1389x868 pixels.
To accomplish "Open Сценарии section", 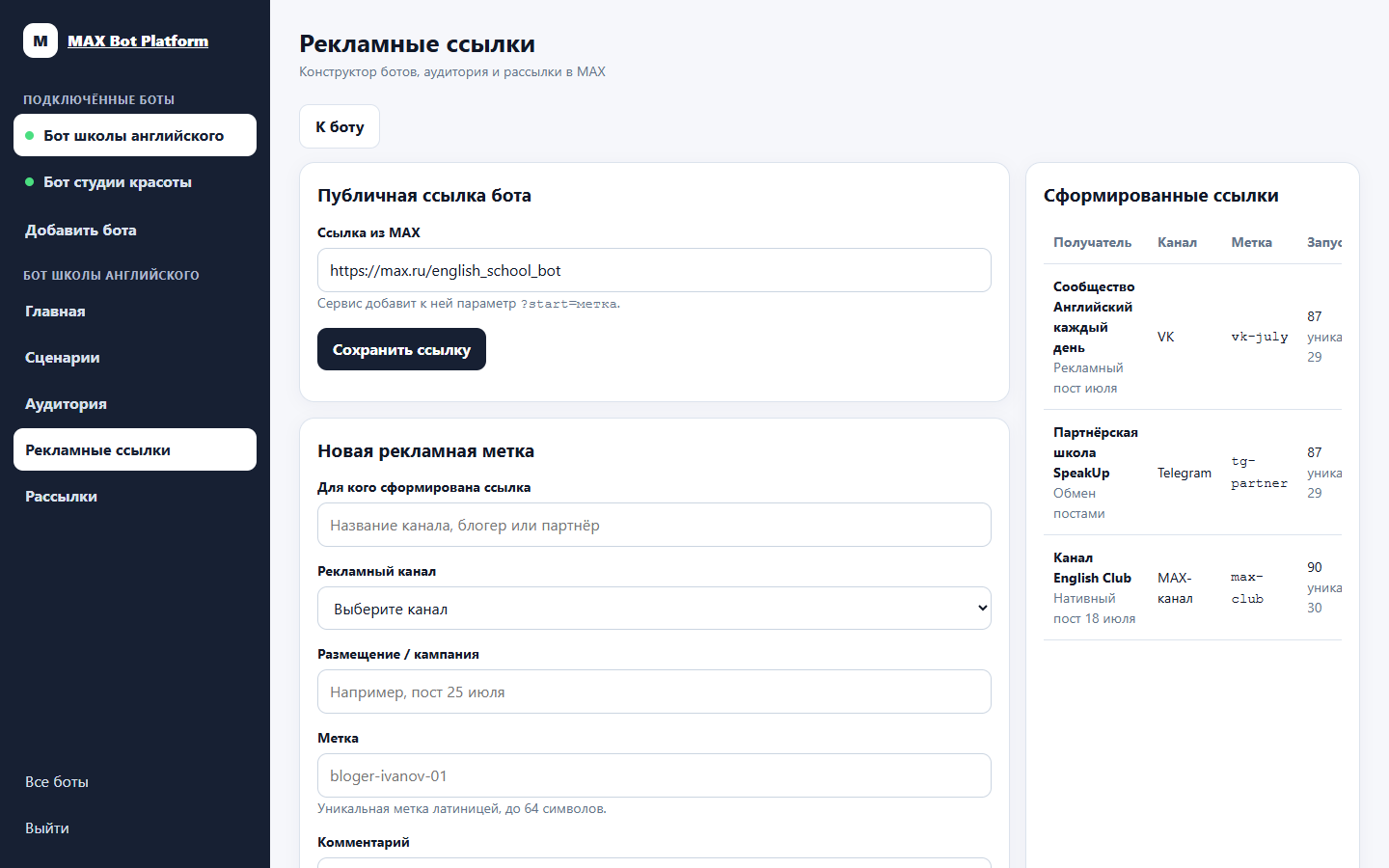I will click(135, 357).
